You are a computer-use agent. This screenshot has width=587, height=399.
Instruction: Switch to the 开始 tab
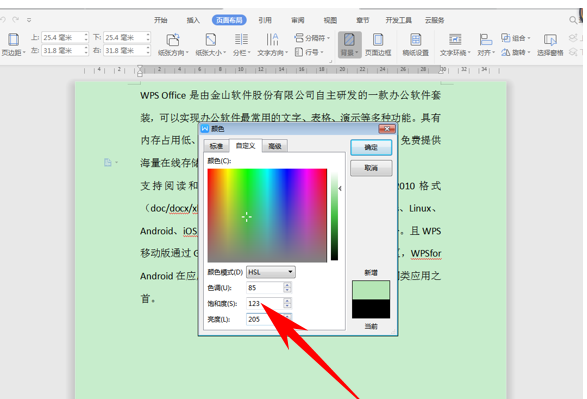pyautogui.click(x=161, y=20)
